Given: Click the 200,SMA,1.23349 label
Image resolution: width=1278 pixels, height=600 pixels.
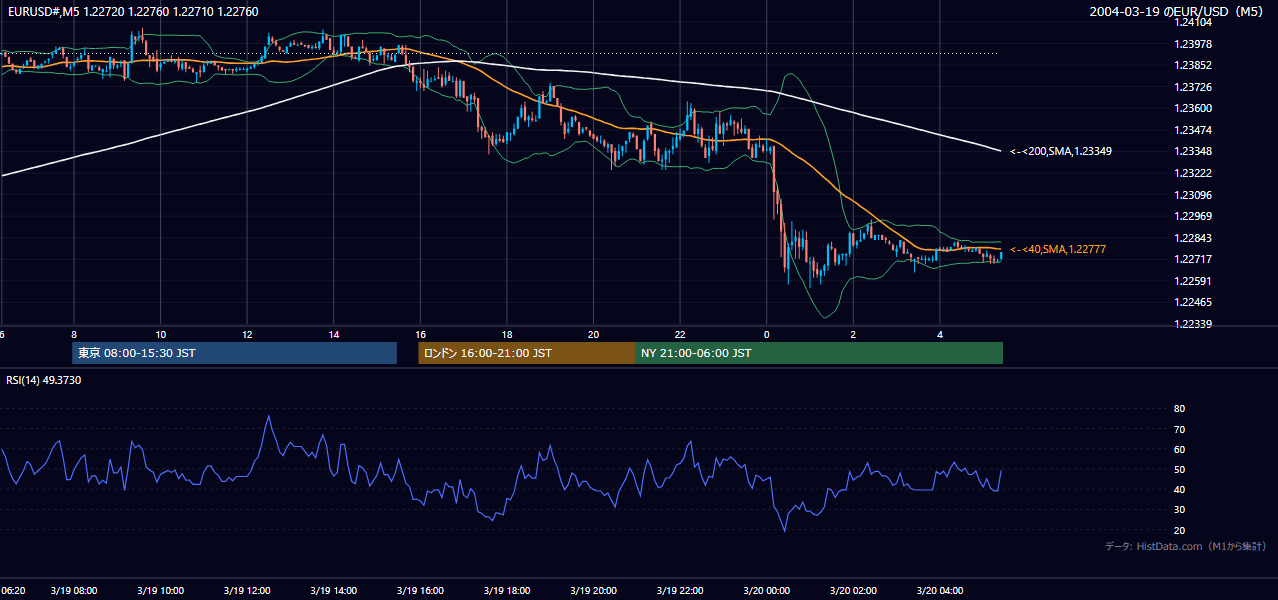Looking at the screenshot, I should pos(1061,151).
